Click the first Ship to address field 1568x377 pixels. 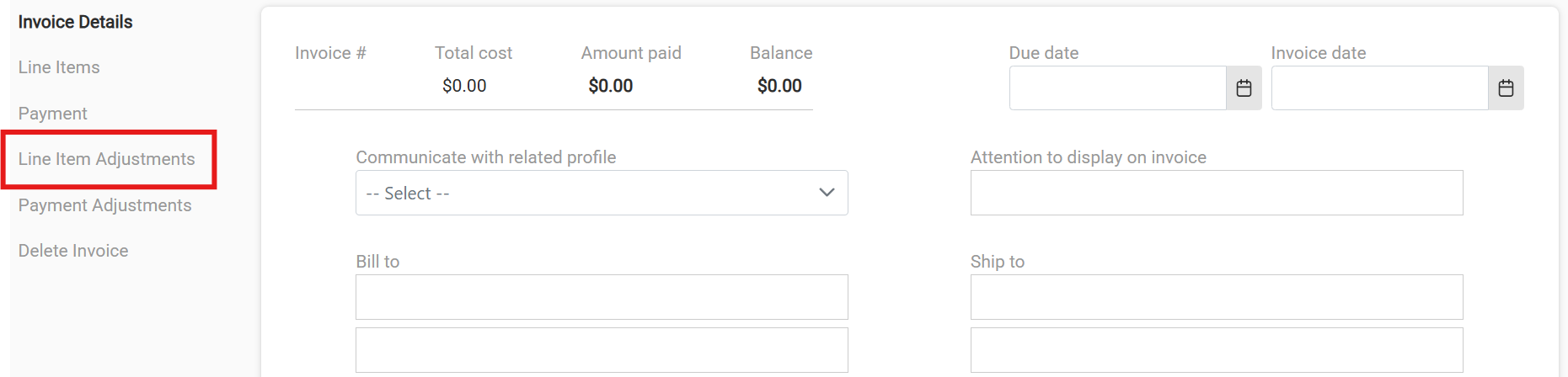(x=1217, y=297)
